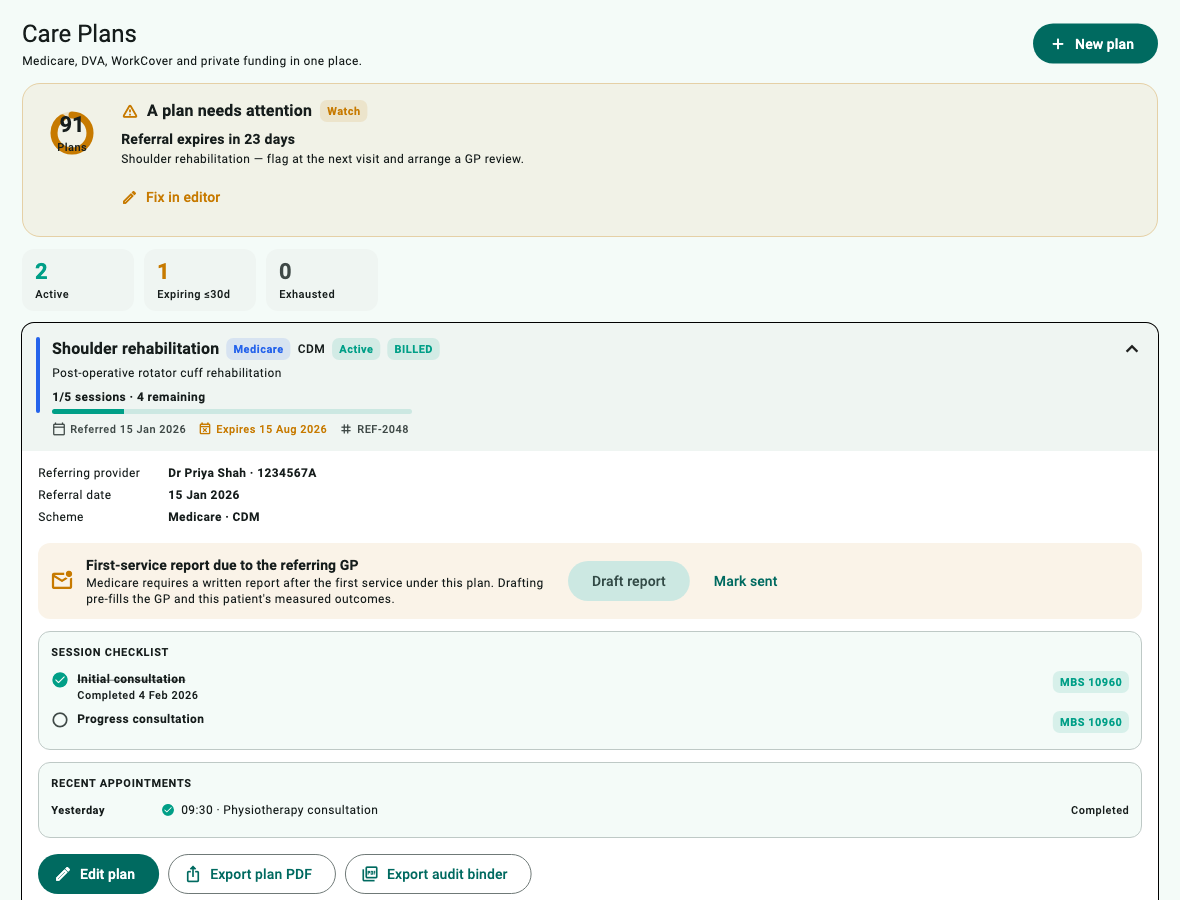Screen dimensions: 1180x900
Task: Click the Active status badge
Action: (356, 349)
